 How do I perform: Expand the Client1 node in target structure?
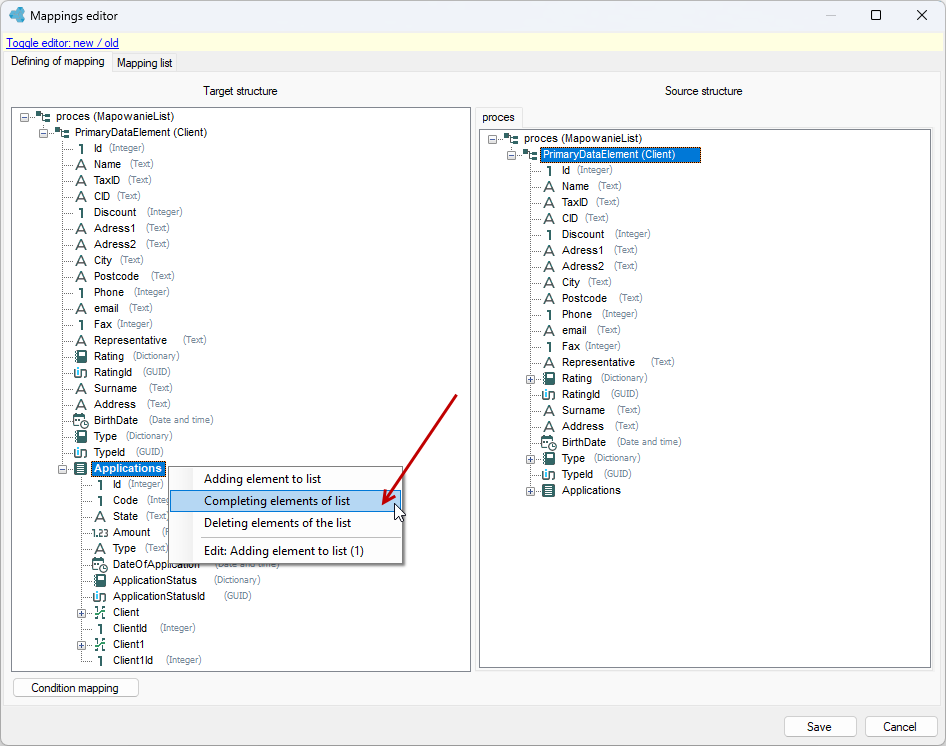[x=81, y=645]
